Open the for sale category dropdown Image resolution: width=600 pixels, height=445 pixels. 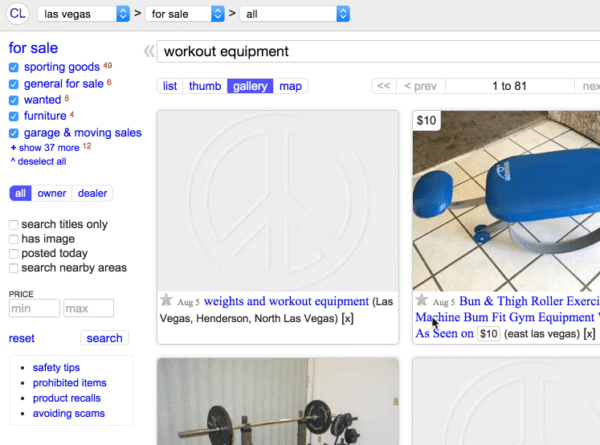[185, 14]
